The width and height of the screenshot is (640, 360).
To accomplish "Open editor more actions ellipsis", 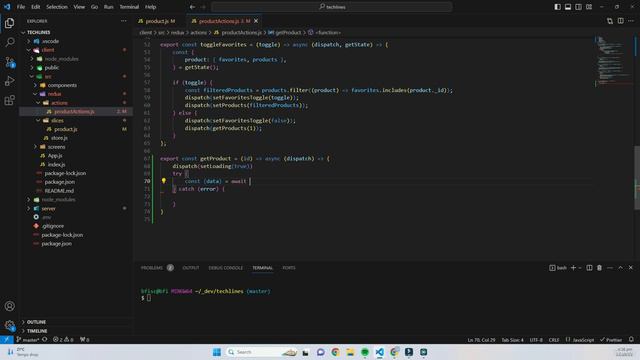I will tap(631, 21).
